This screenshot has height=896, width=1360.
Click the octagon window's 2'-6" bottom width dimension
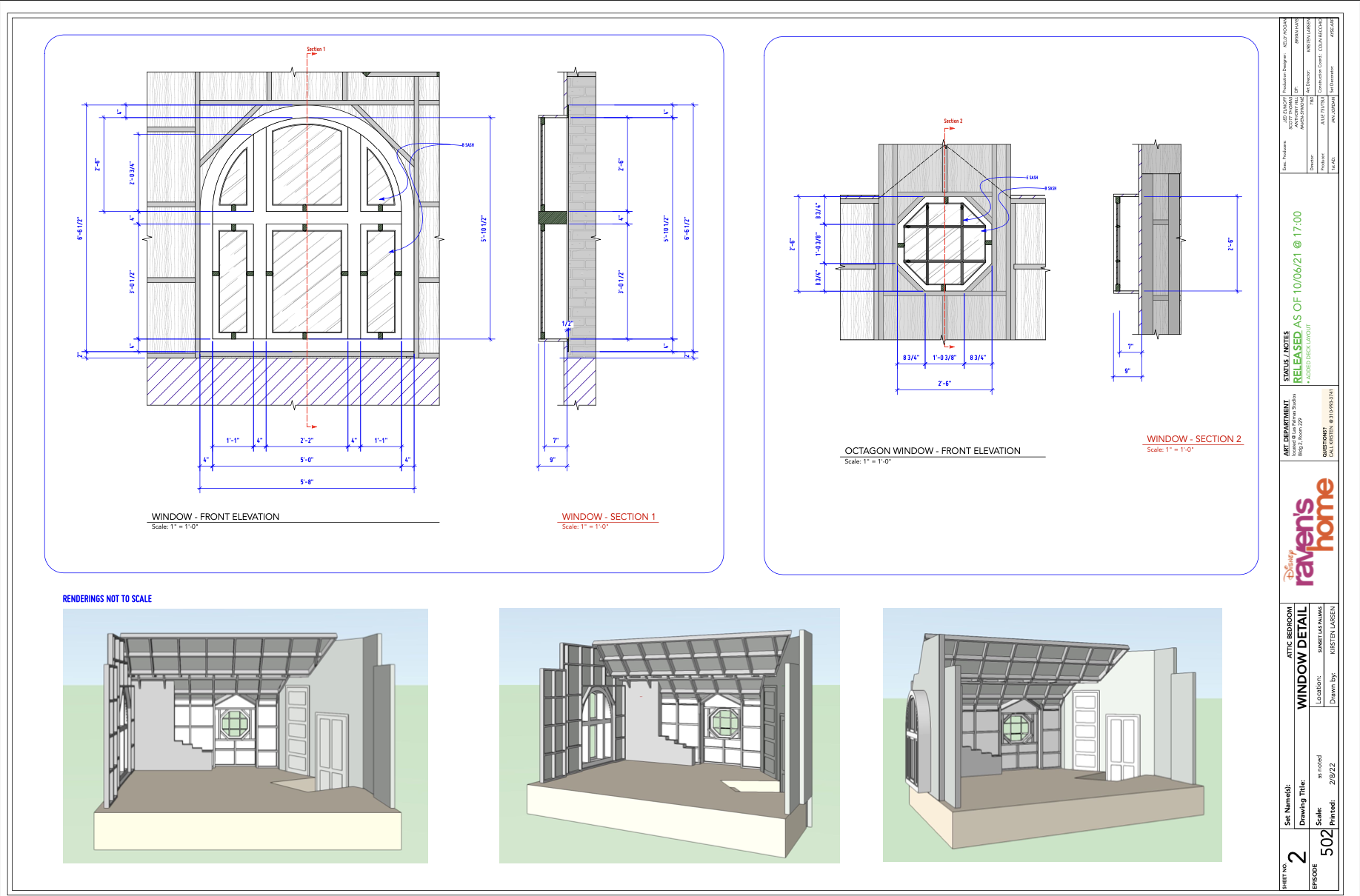click(x=944, y=384)
